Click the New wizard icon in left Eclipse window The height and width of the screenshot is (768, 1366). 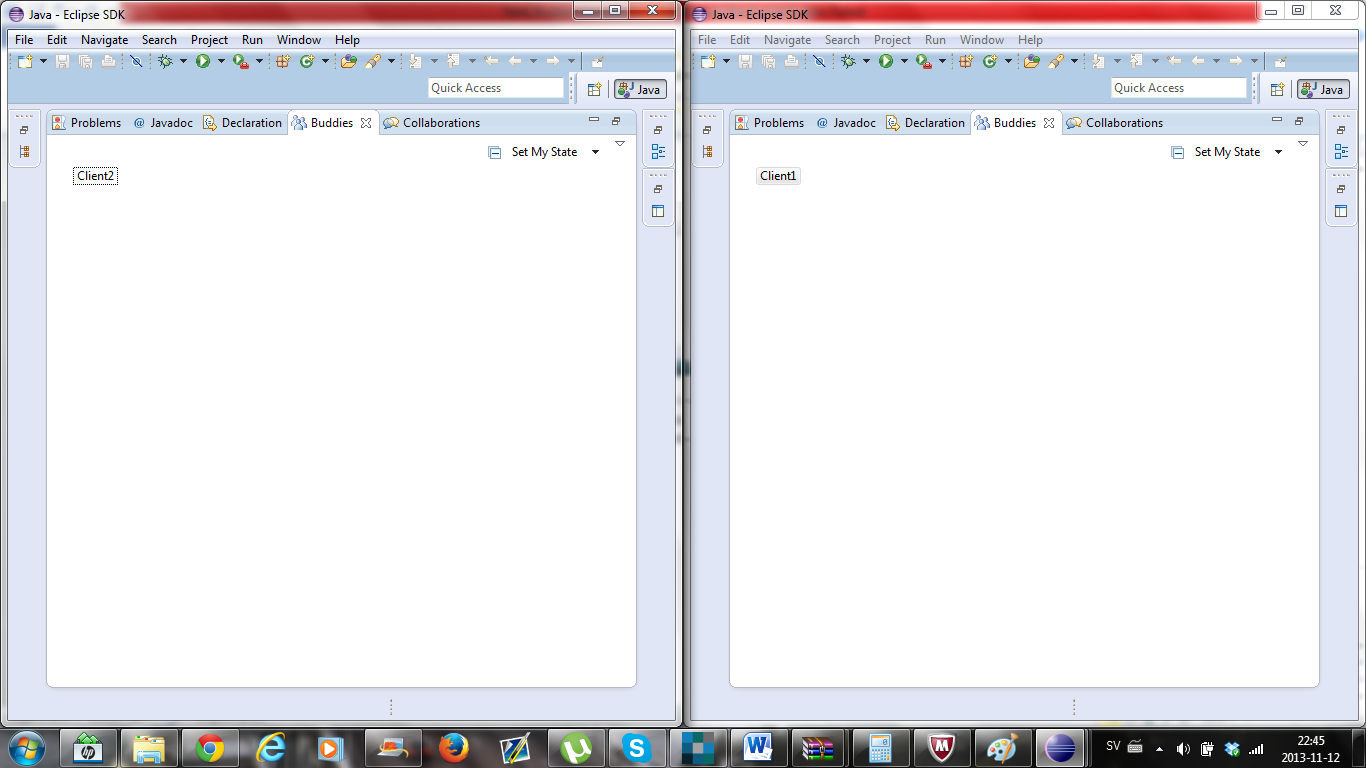tap(25, 61)
